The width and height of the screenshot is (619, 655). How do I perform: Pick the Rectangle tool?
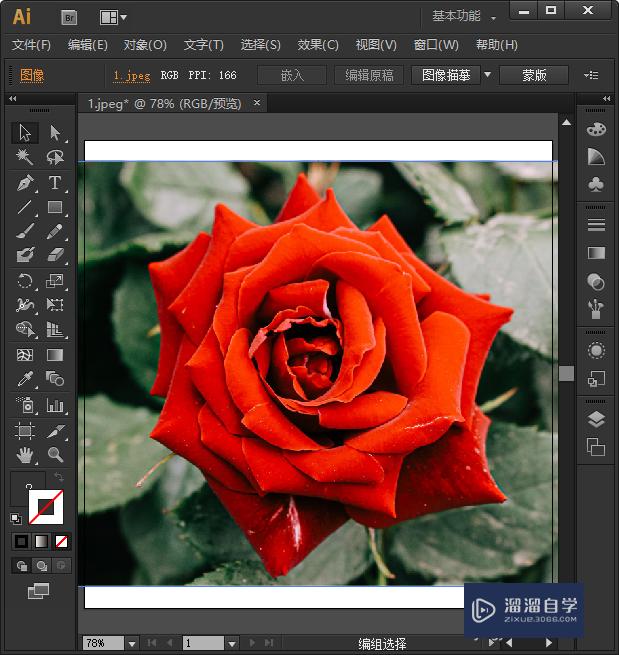[x=55, y=207]
